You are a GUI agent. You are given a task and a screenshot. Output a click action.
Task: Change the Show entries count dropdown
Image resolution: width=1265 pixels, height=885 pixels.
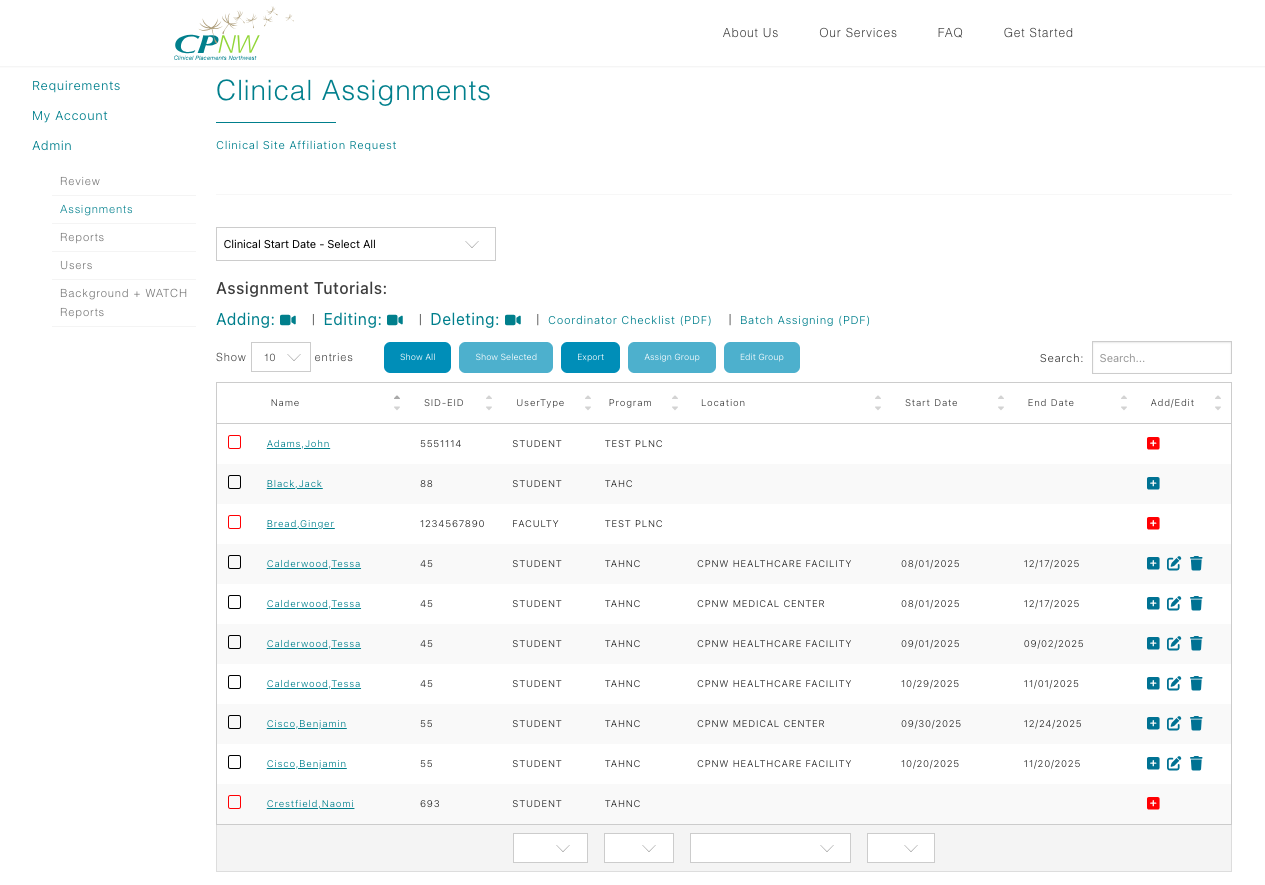tap(280, 357)
